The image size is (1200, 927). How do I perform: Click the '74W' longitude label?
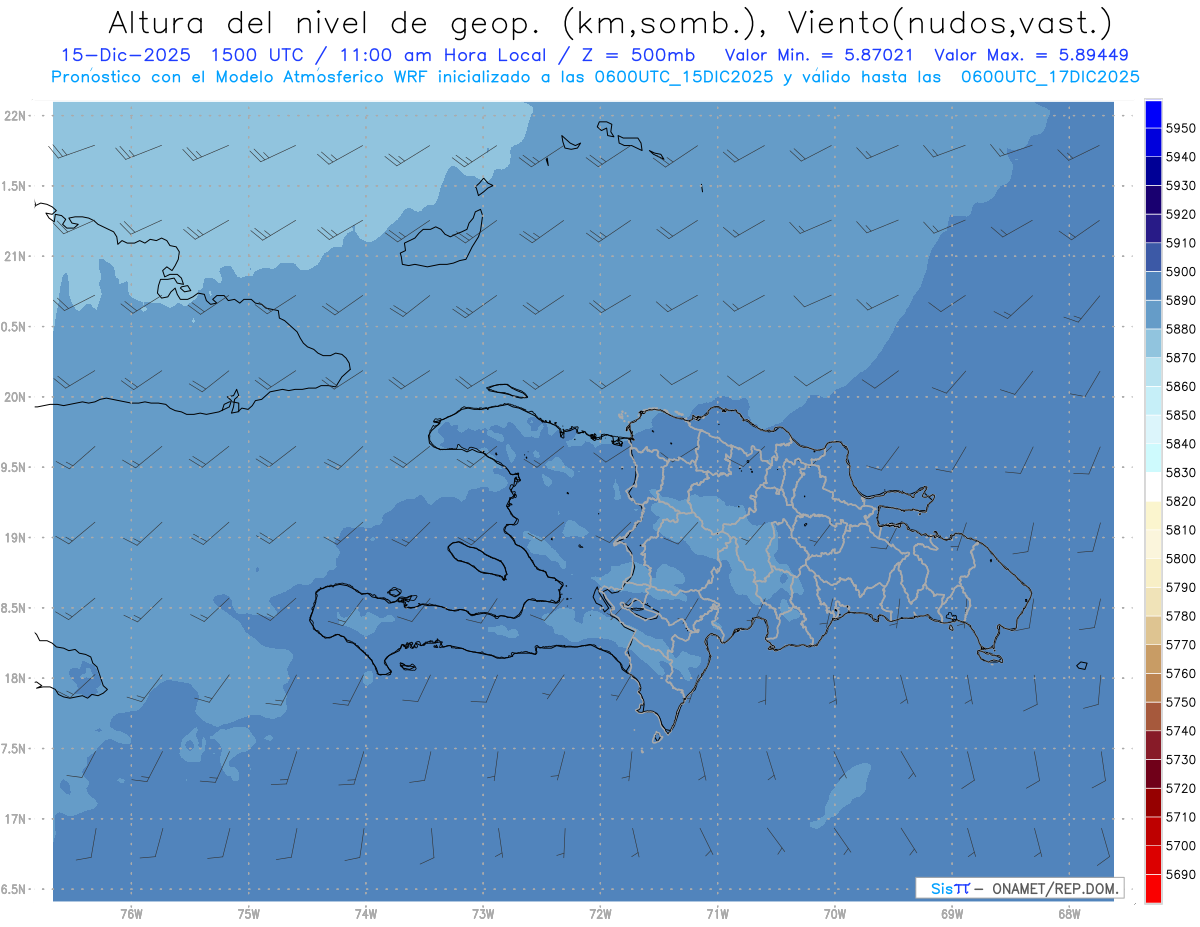(x=366, y=914)
